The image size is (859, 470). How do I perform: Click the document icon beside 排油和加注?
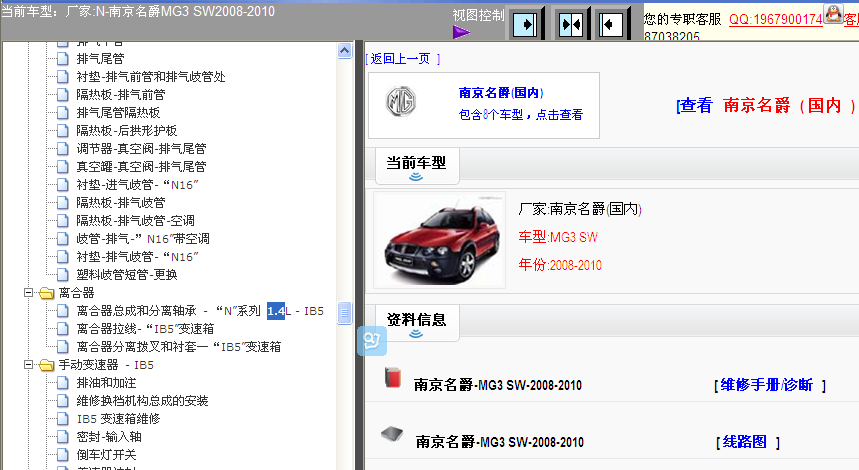[x=63, y=383]
